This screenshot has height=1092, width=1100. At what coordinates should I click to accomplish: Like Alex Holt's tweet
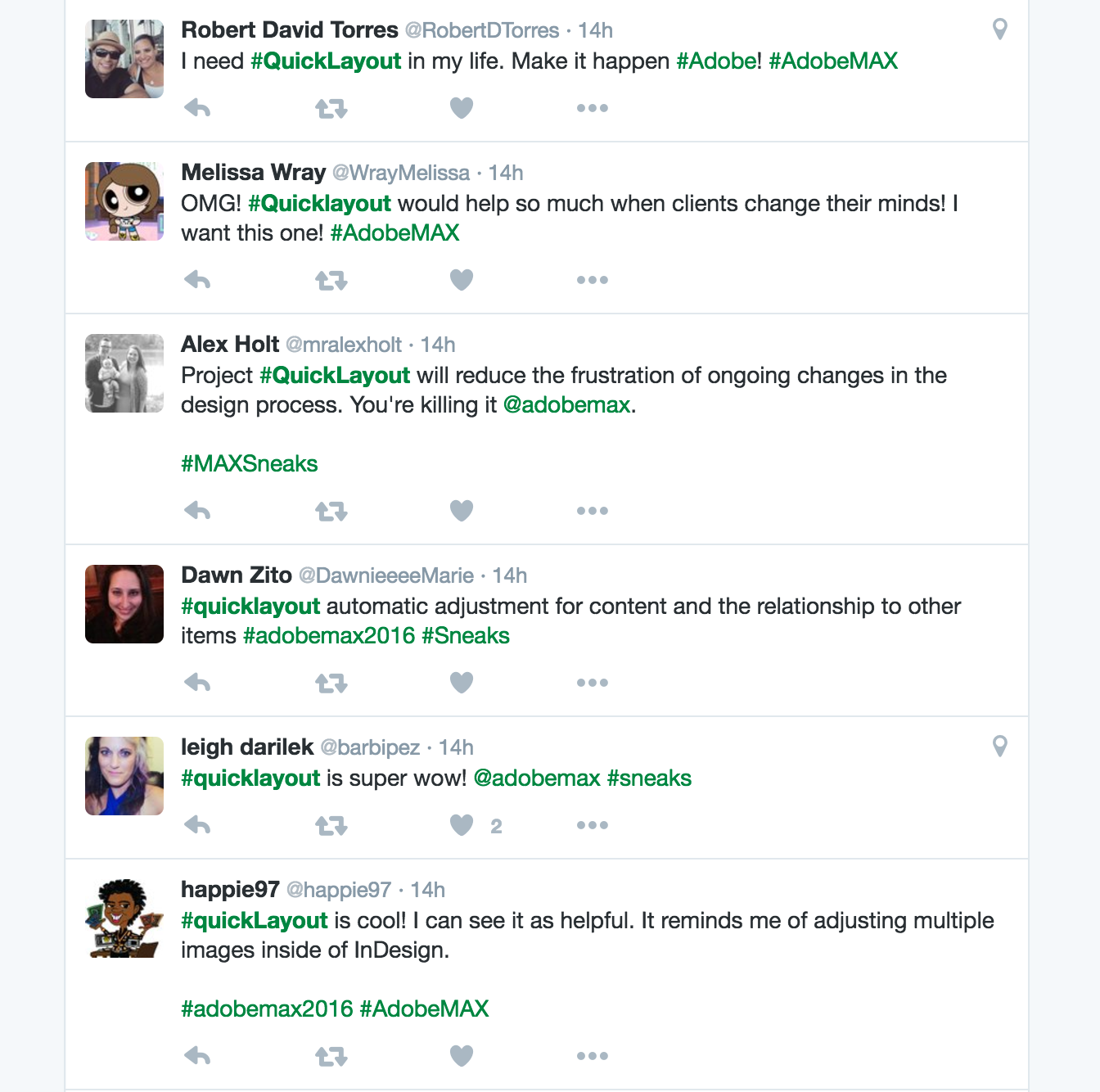(x=462, y=511)
